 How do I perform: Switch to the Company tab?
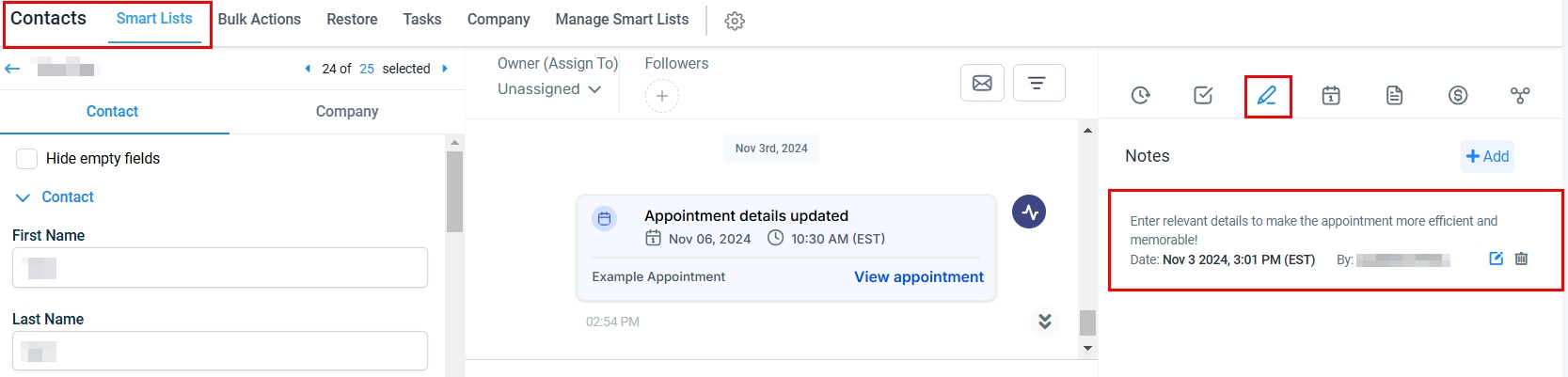[x=347, y=111]
